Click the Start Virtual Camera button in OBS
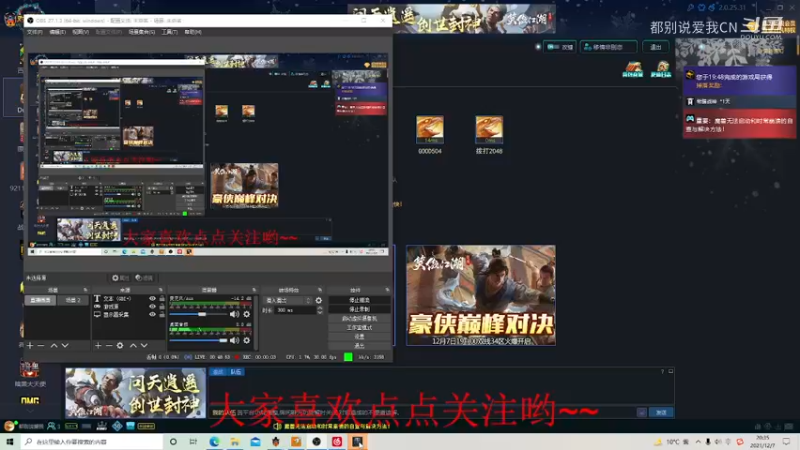The image size is (800, 450). point(360,318)
